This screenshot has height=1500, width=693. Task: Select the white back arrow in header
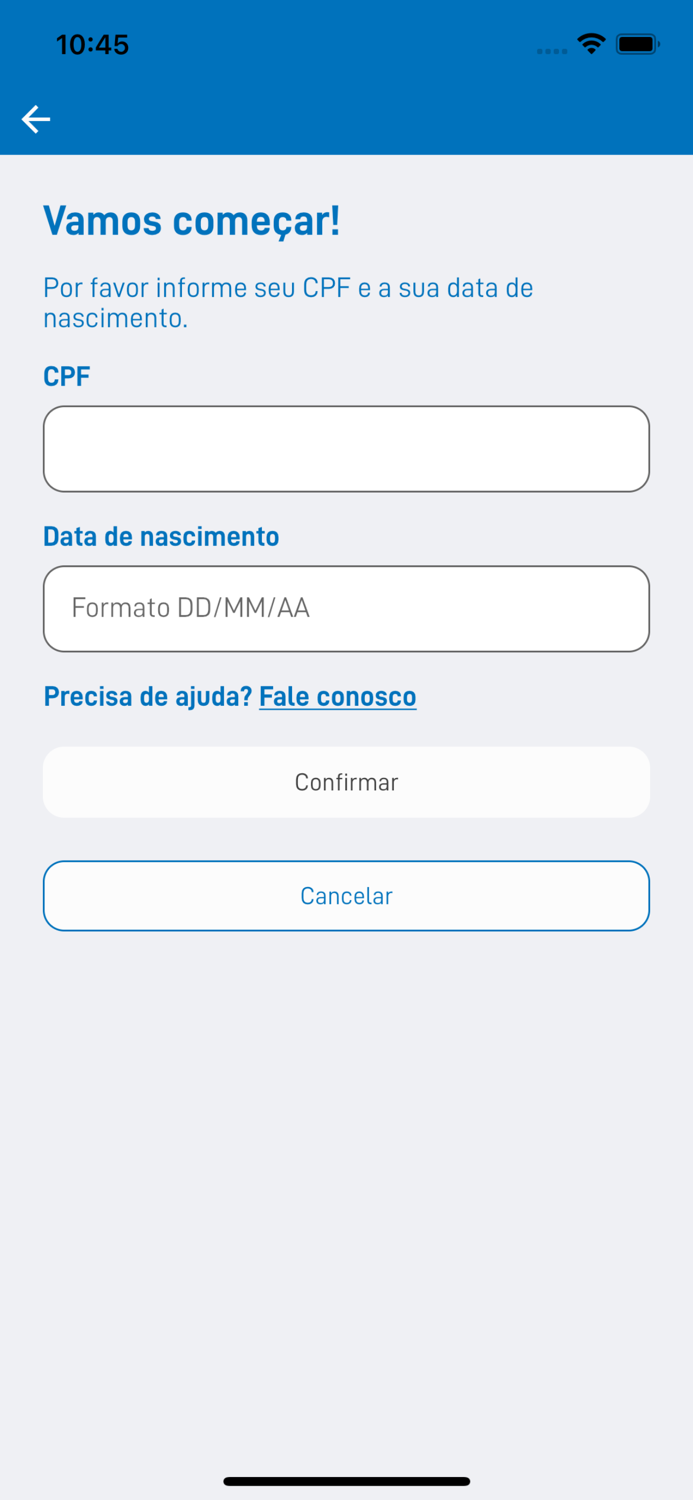(x=36, y=118)
